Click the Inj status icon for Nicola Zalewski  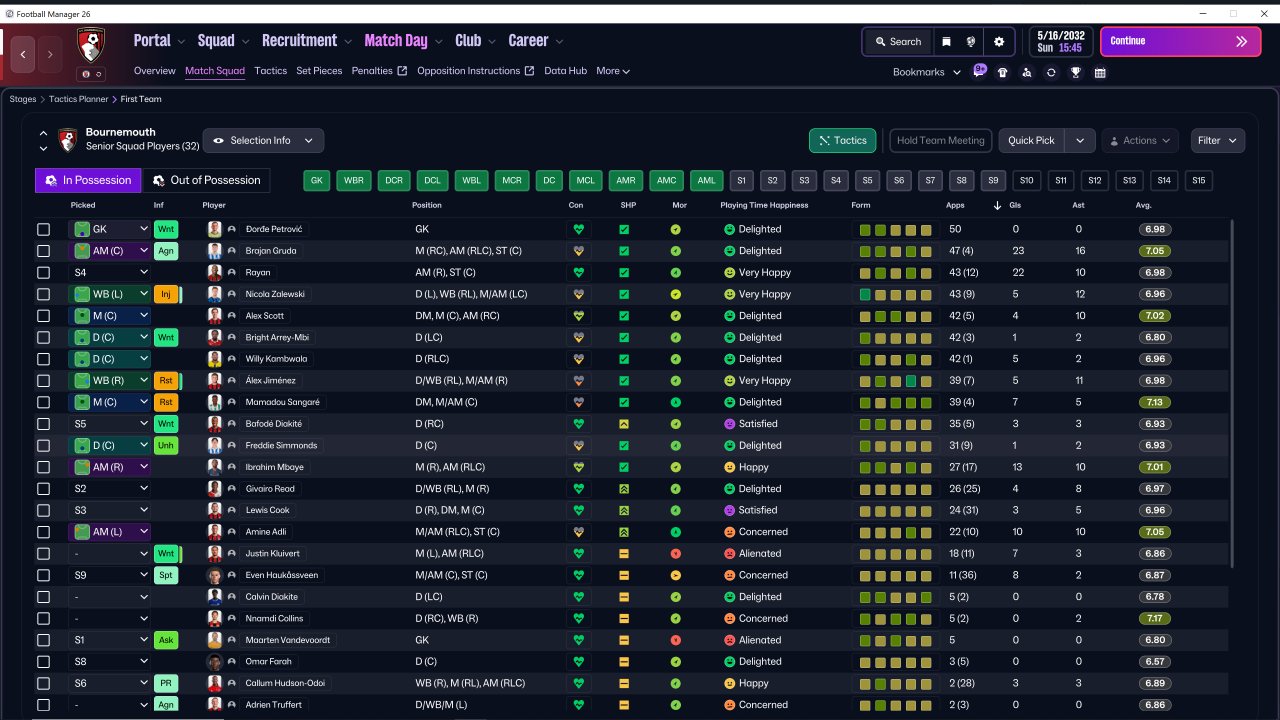click(x=166, y=294)
